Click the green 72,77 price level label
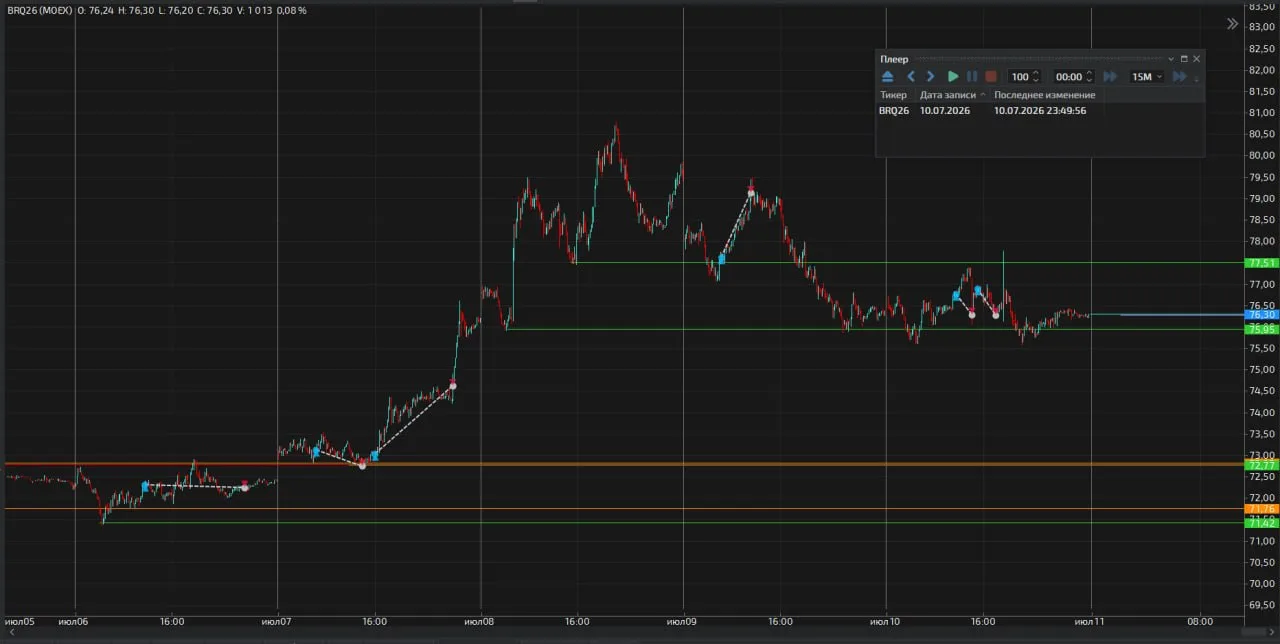The width and height of the screenshot is (1280, 644). [1262, 465]
